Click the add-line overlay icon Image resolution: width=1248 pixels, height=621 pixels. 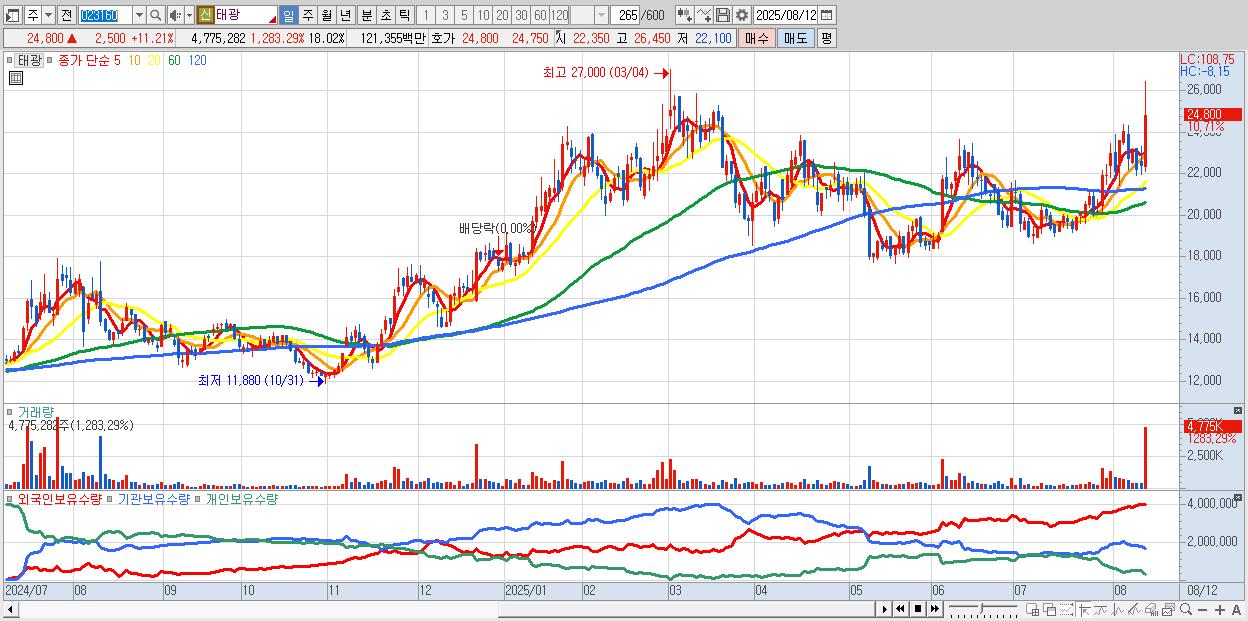click(704, 15)
